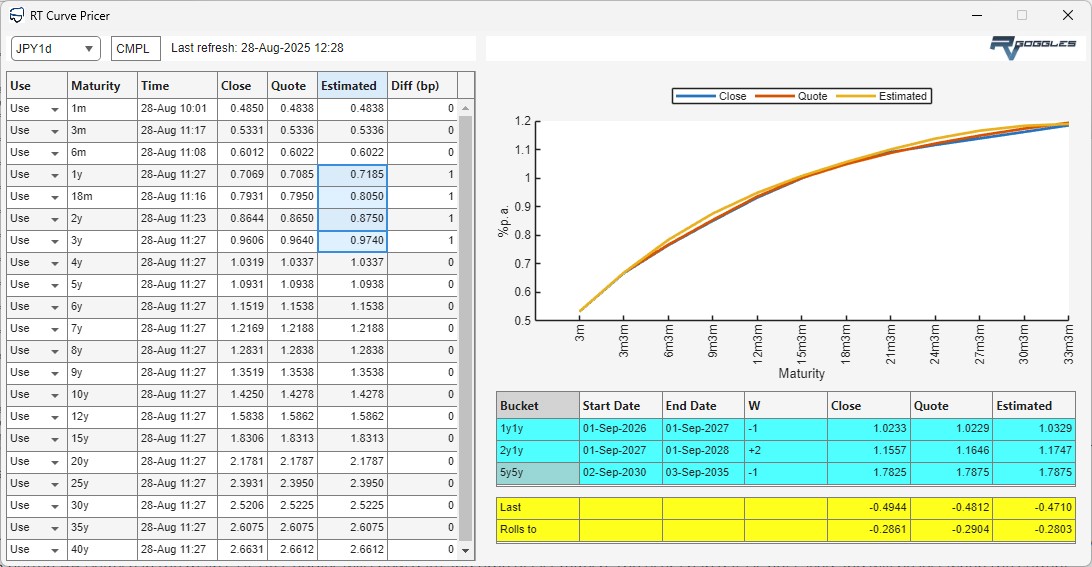Image resolution: width=1092 pixels, height=567 pixels.
Task: Open the Use dropdown for 40y row
Action: [x=54, y=550]
